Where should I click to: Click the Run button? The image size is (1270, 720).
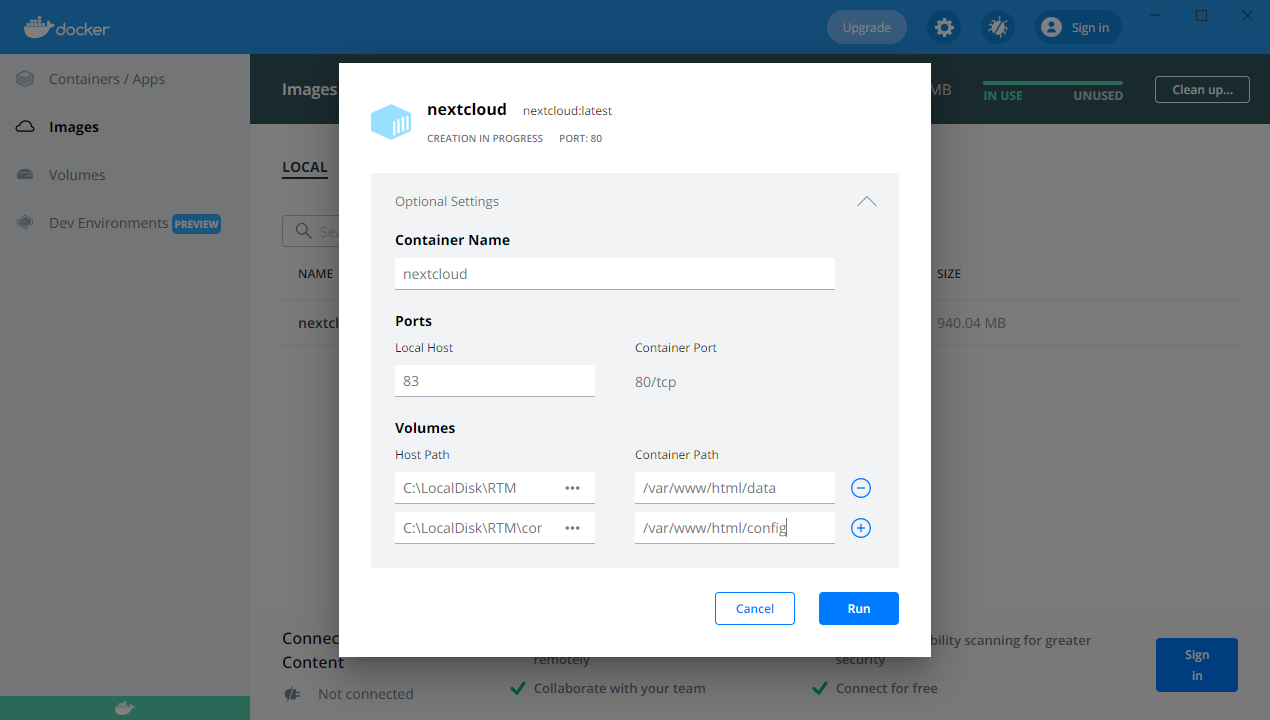click(x=859, y=608)
